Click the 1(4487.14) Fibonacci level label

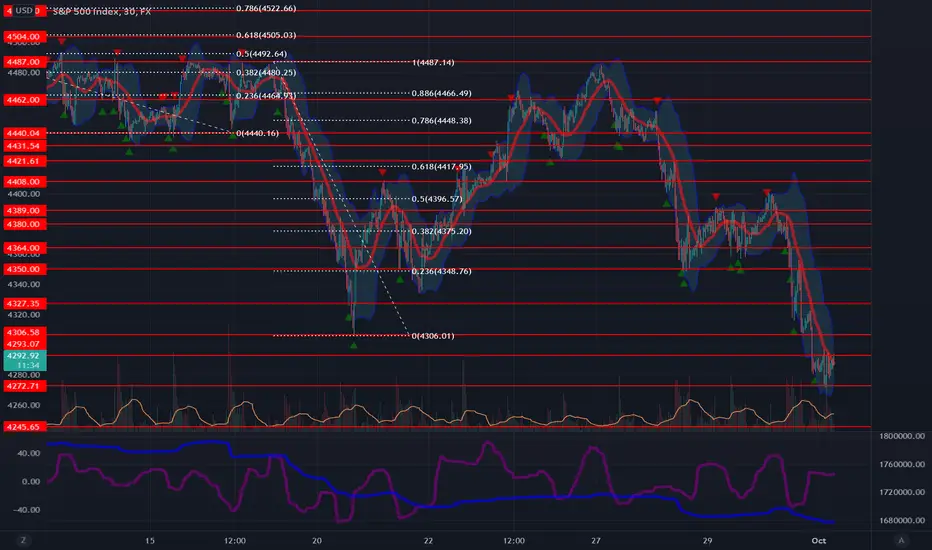pos(433,62)
